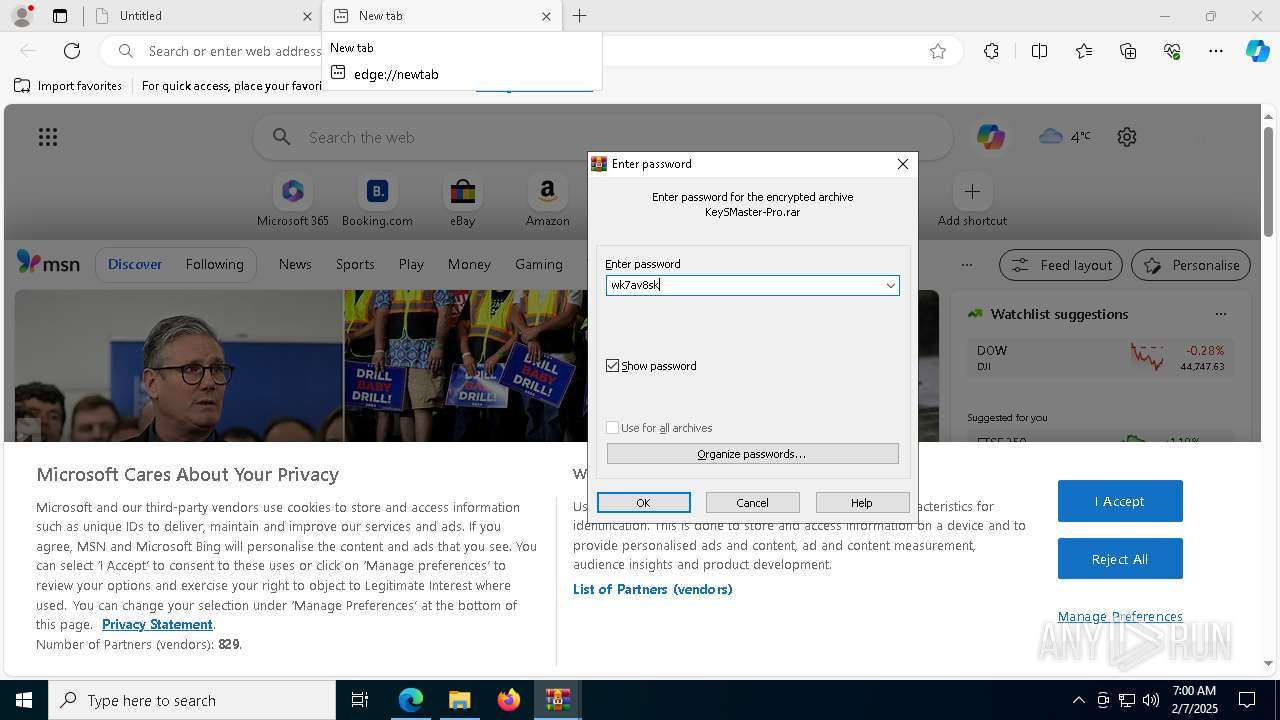Open the News category
Image resolution: width=1280 pixels, height=720 pixels.
(295, 265)
